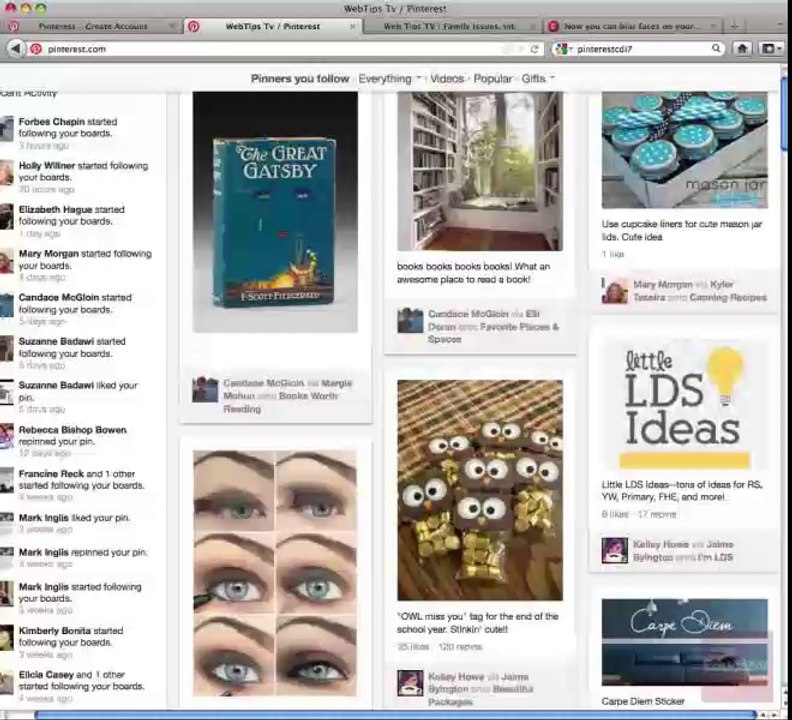Click the 120 repins count on owl pin

[461, 647]
